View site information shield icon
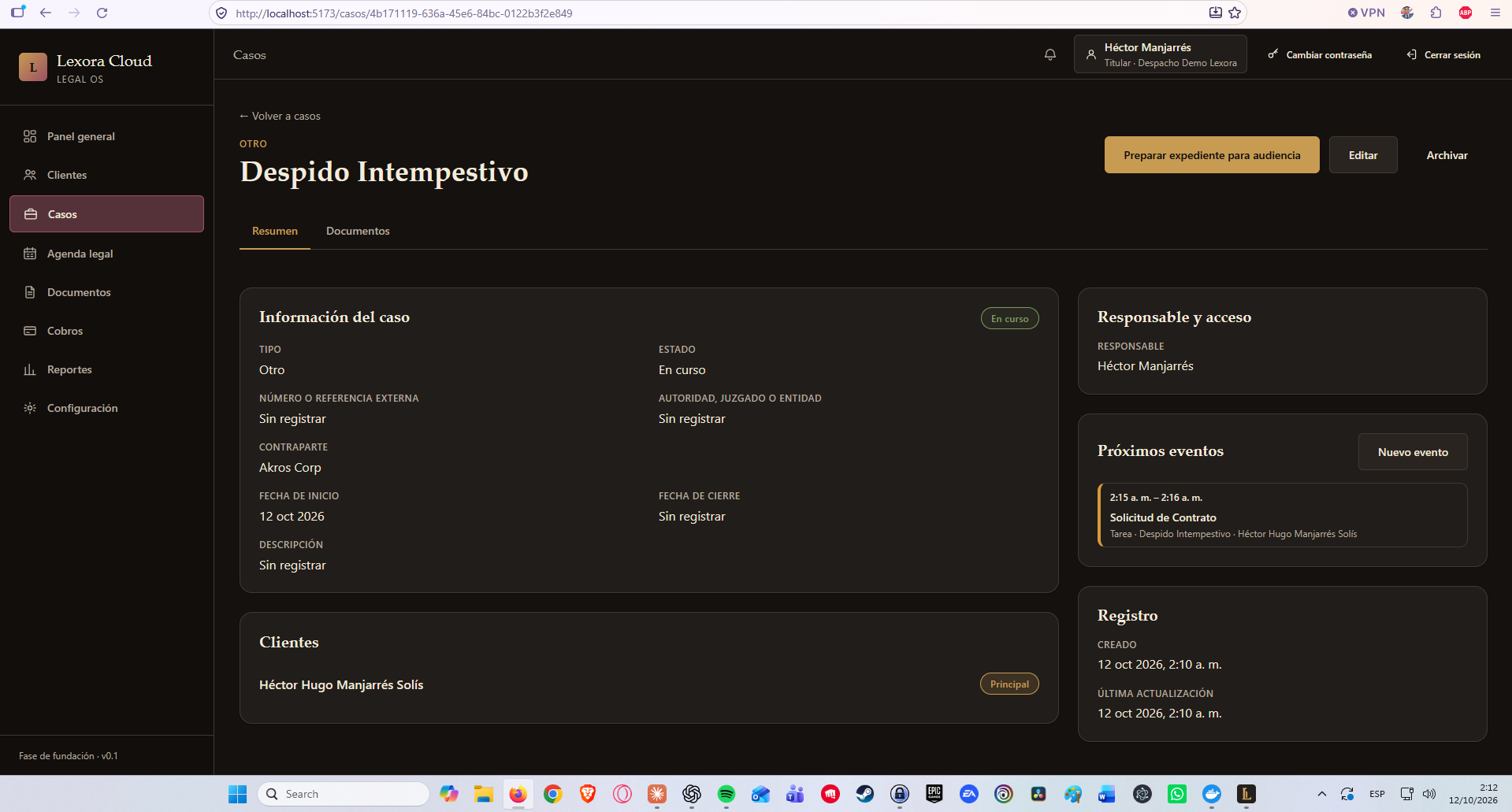The image size is (1512, 812). pos(221,13)
